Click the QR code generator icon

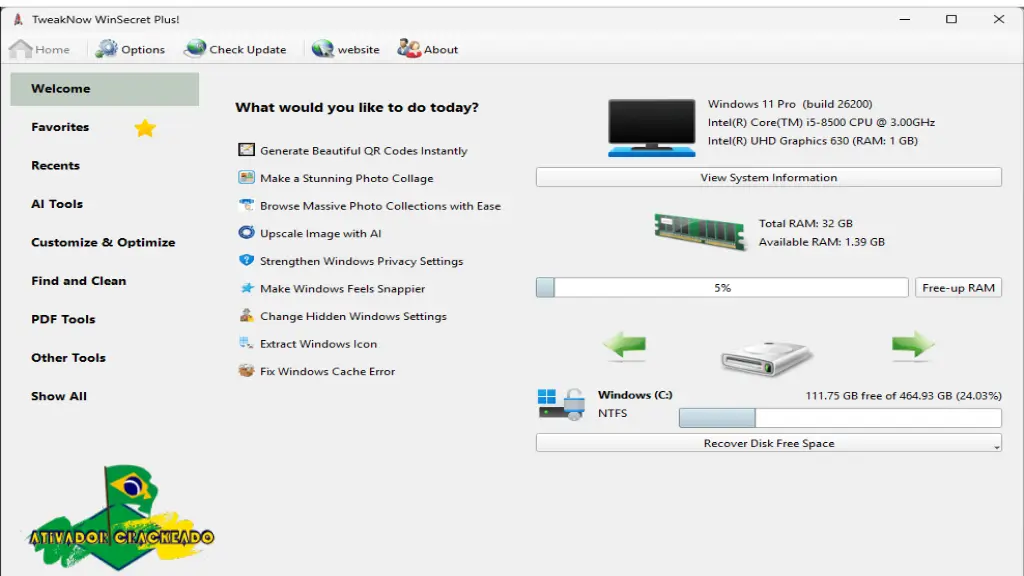pos(246,150)
